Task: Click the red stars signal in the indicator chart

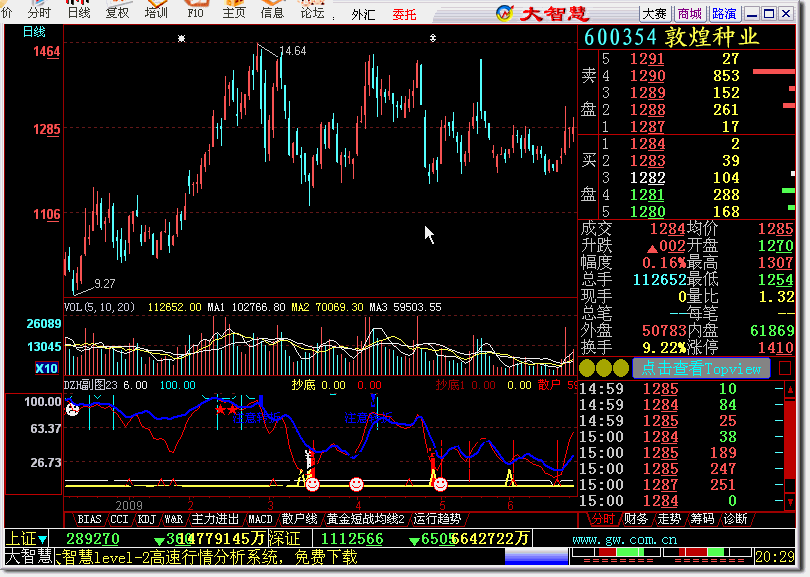Action: coord(226,410)
